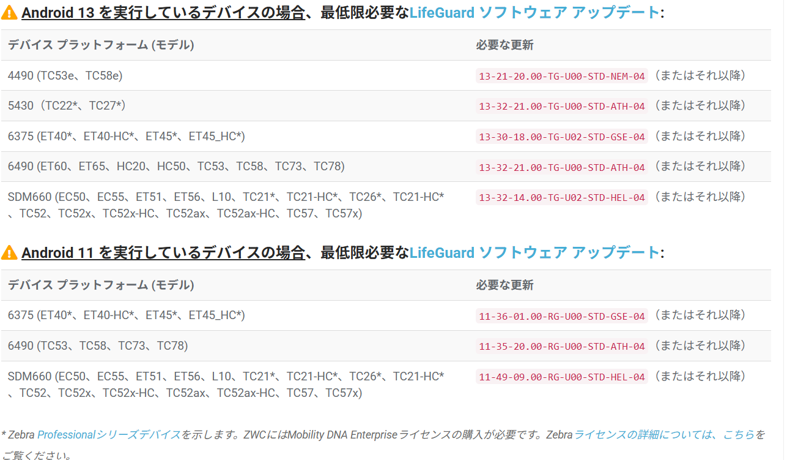Viewport: 787px width, 460px height.
Task: Open LifeGuard software update link in Android 13 heading
Action: click(535, 13)
